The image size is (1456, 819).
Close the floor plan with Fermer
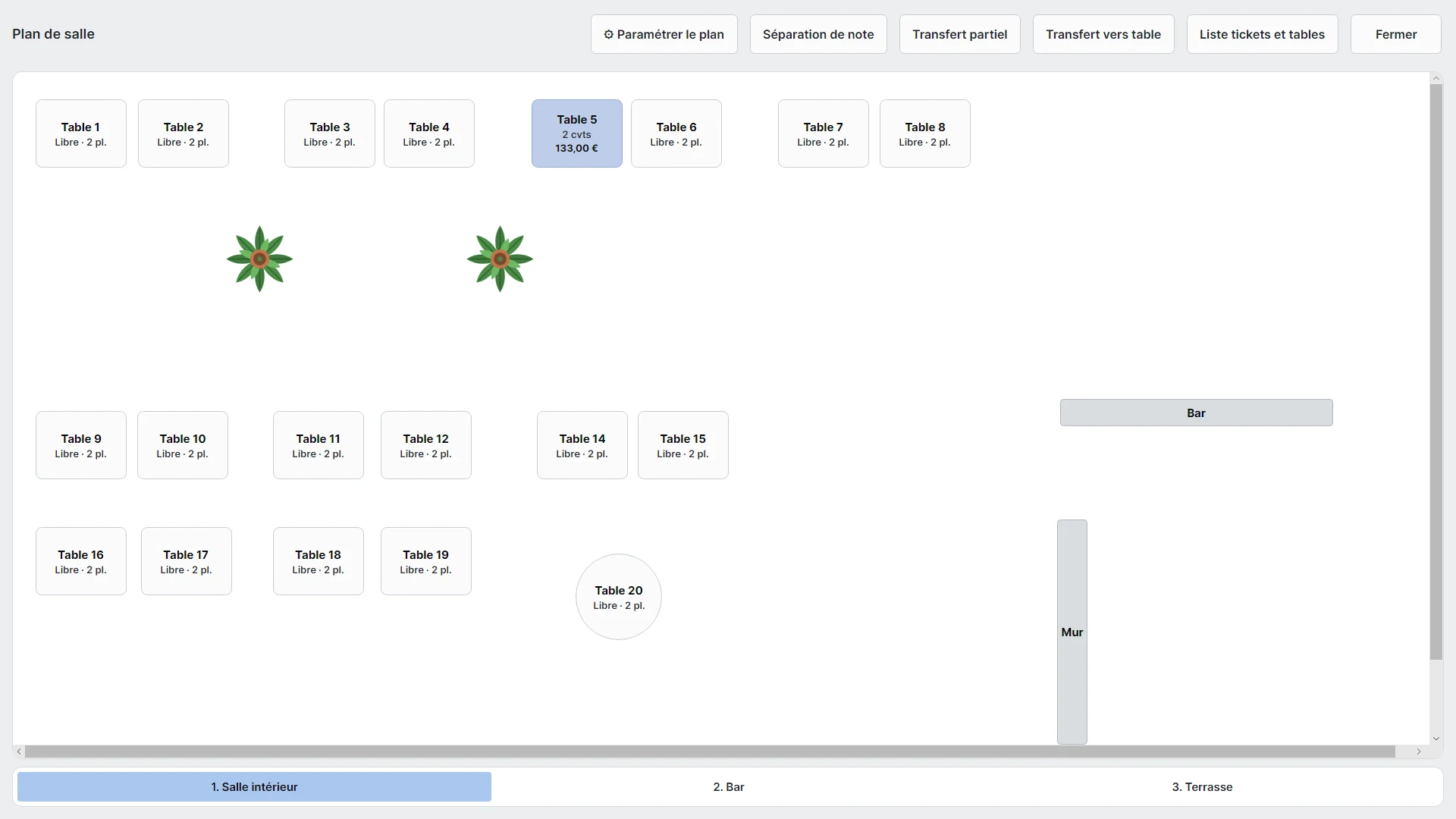click(x=1396, y=34)
